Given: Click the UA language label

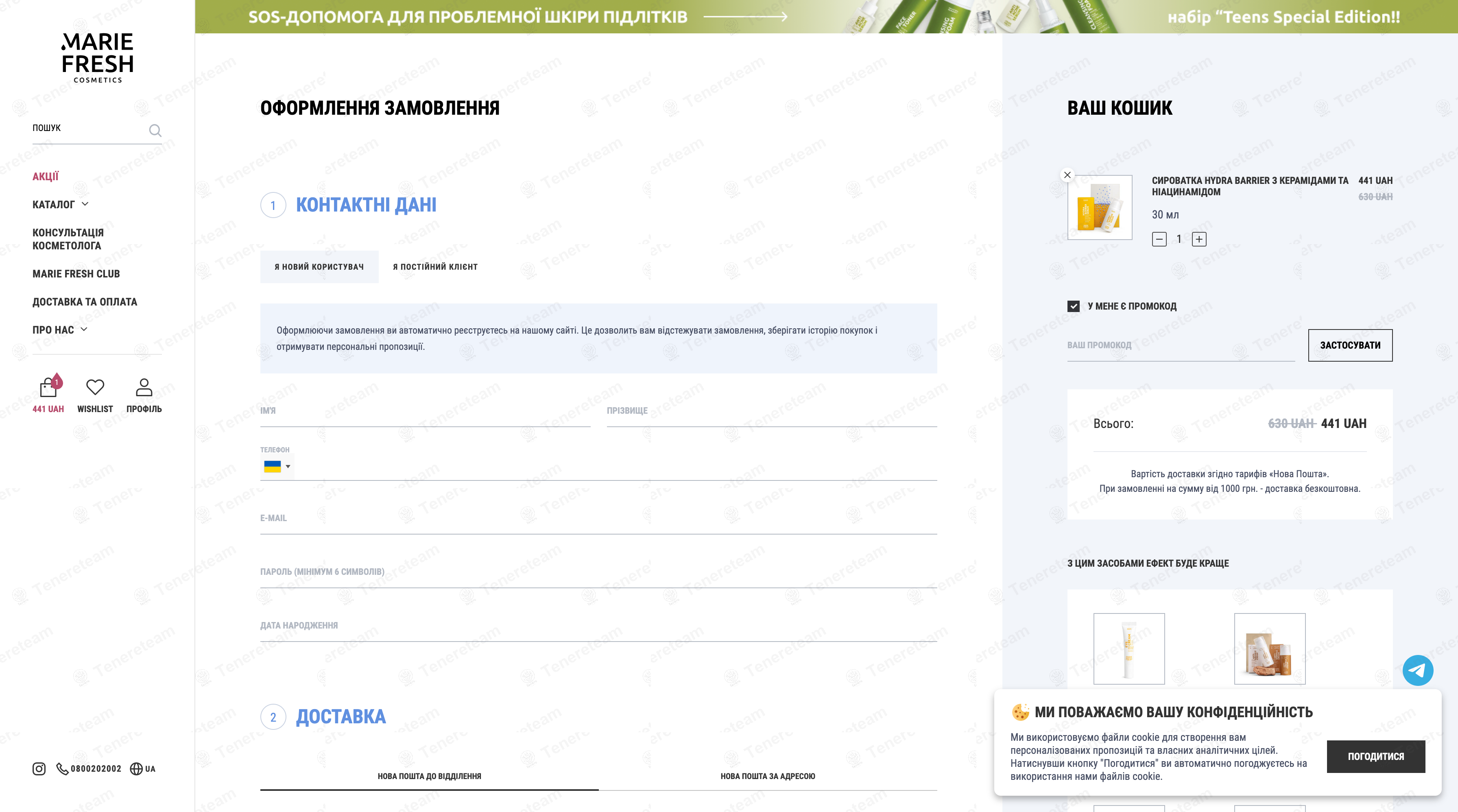Looking at the screenshot, I should (150, 769).
